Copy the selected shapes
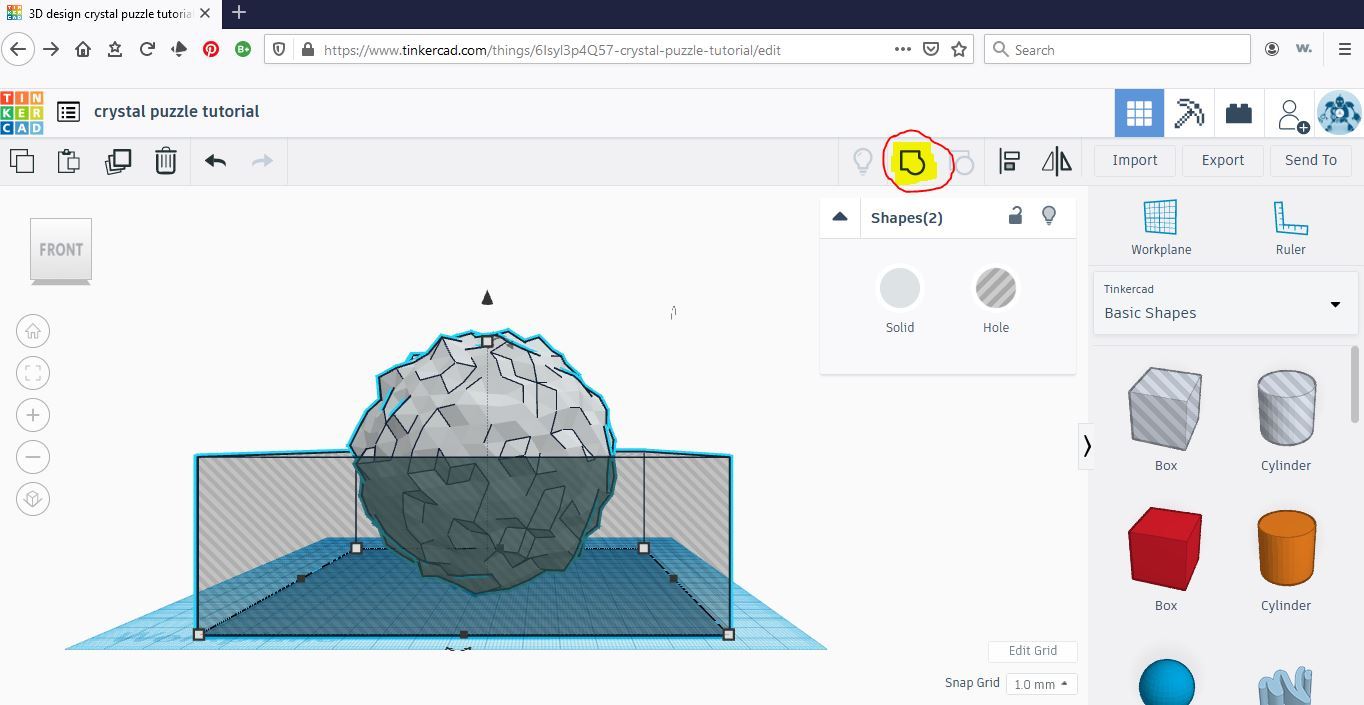Viewport: 1364px width, 705px height. click(22, 161)
